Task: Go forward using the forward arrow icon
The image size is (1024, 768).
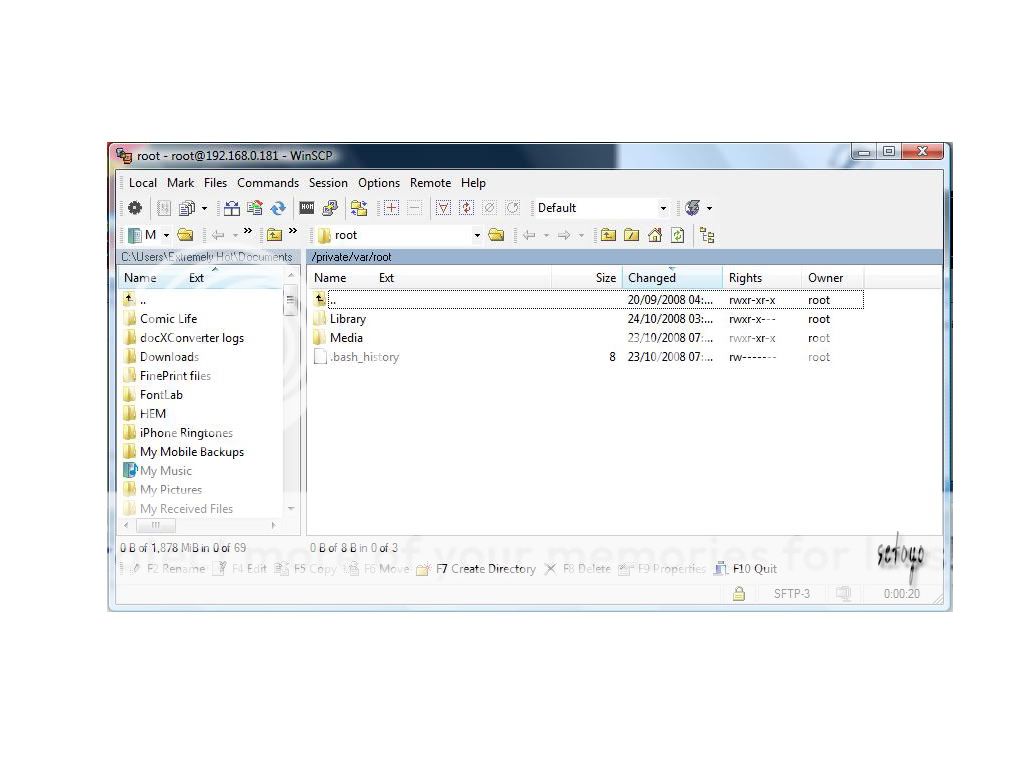Action: click(562, 236)
